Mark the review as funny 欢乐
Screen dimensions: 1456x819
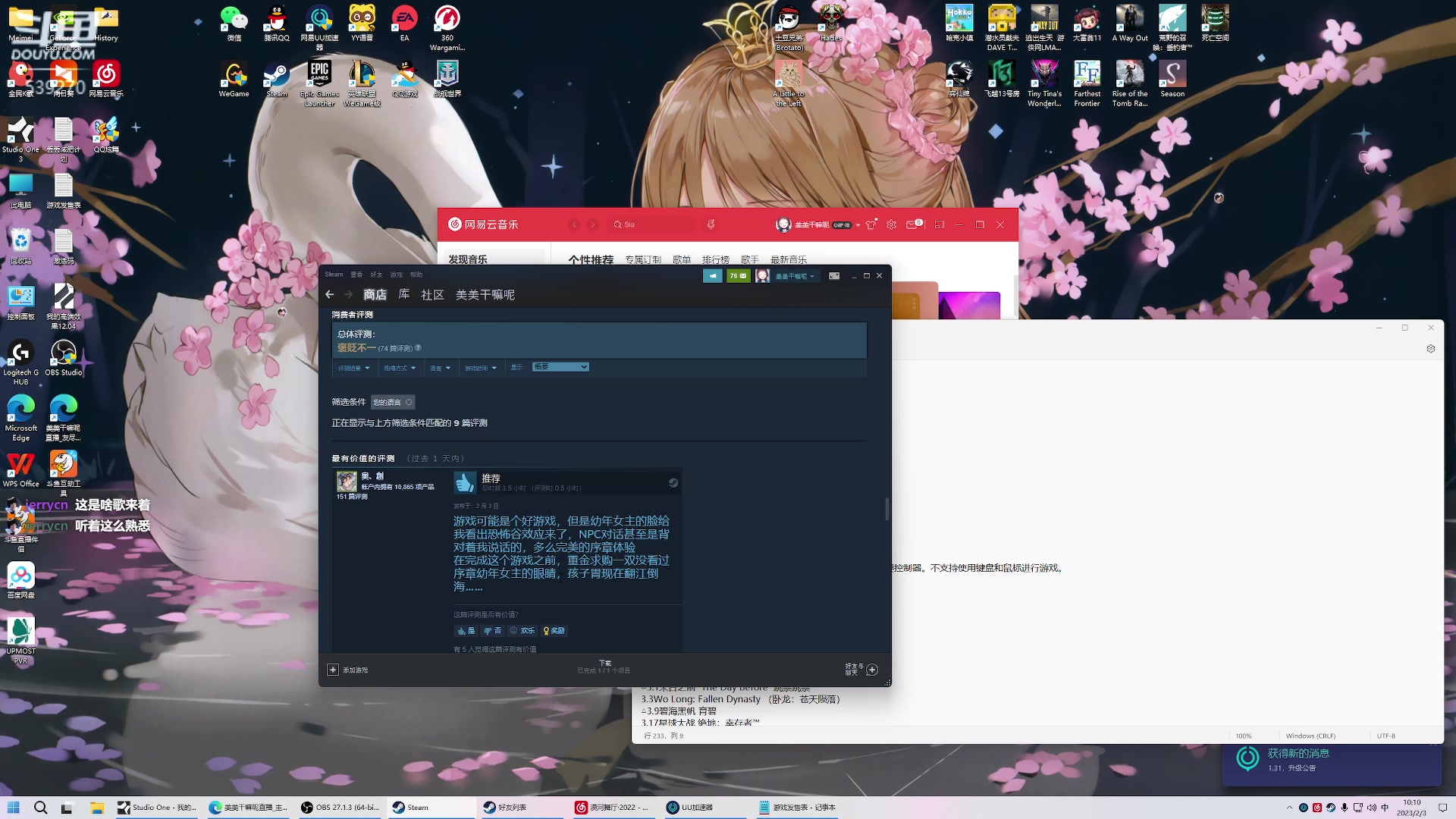(522, 630)
